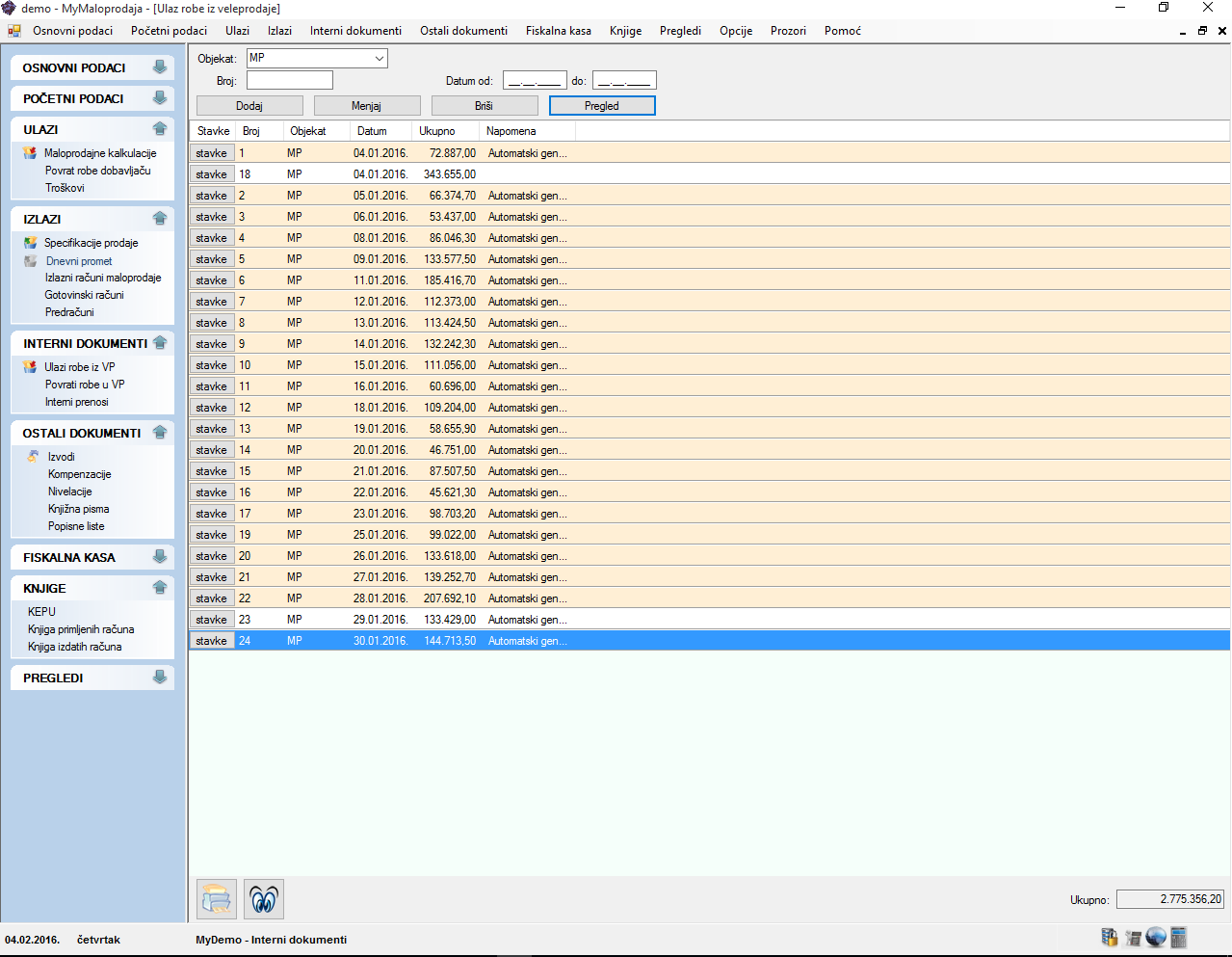Open the Opcije menu
The height and width of the screenshot is (957, 1232).
click(735, 31)
